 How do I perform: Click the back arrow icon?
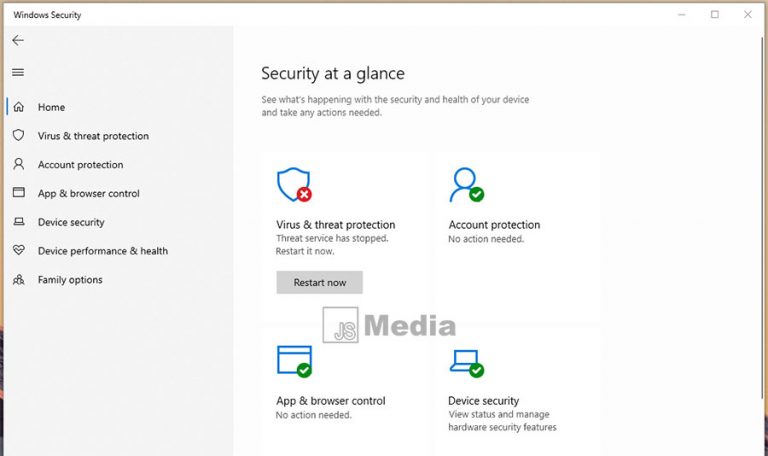(18, 40)
